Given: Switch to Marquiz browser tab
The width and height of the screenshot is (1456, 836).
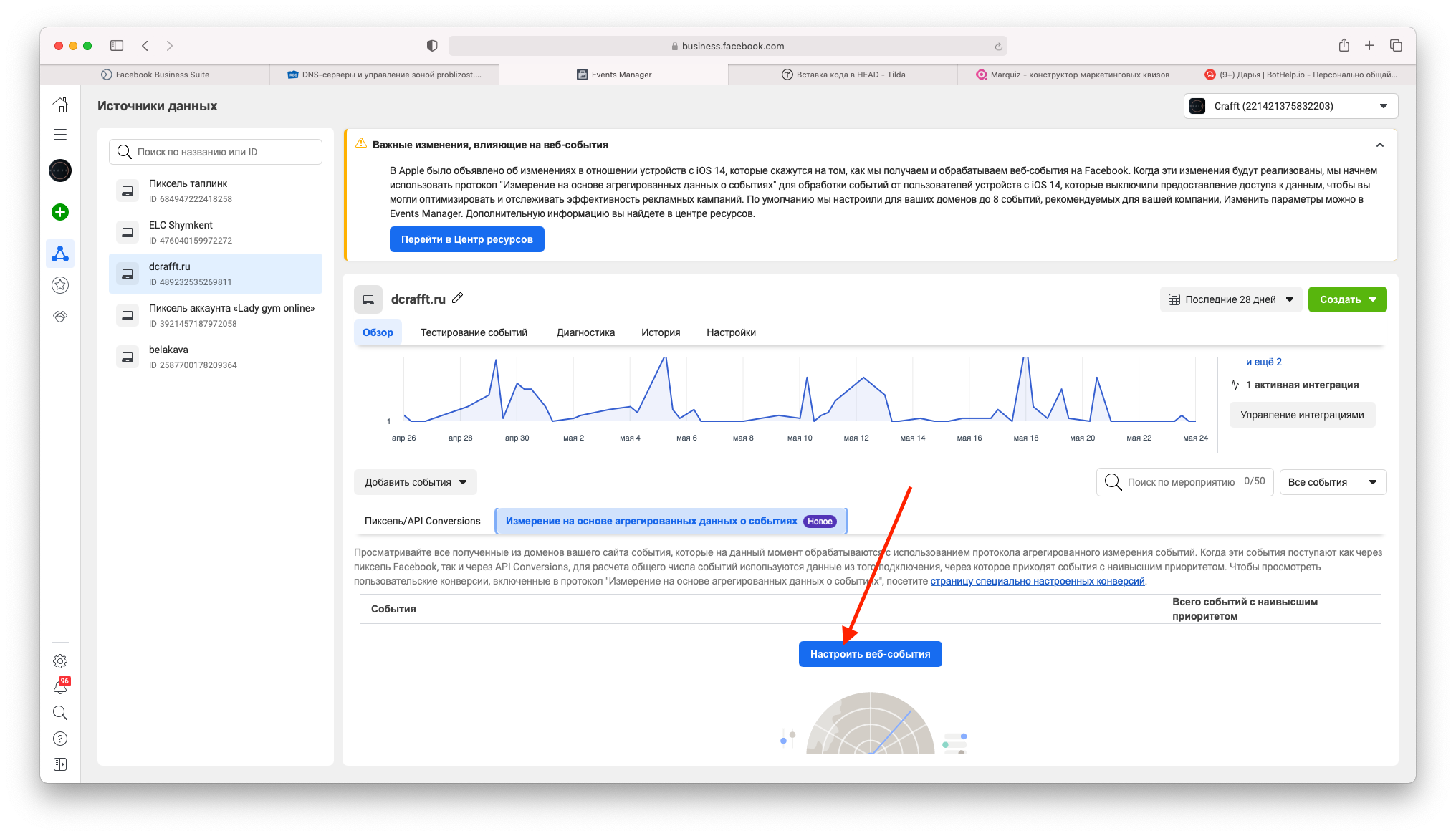Looking at the screenshot, I should (x=1072, y=75).
